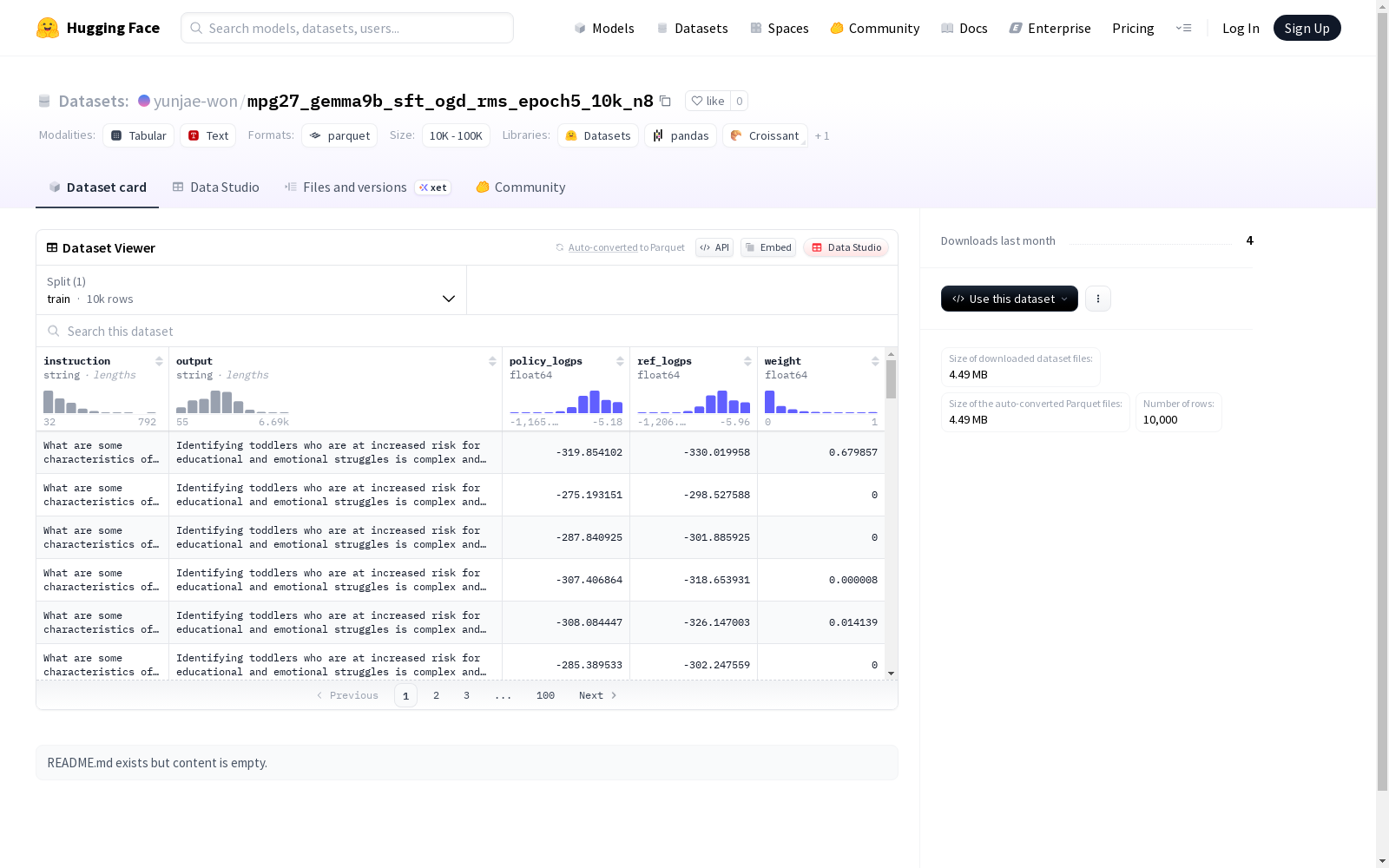The width and height of the screenshot is (1389, 868).
Task: Click the weight distribution histogram
Action: pos(821,402)
